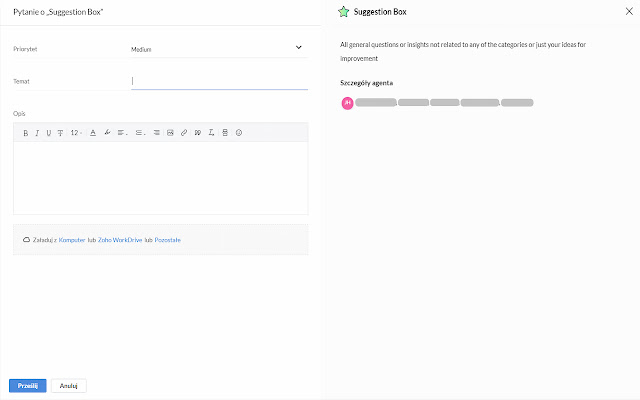Open the highlight color tool

click(x=107, y=132)
